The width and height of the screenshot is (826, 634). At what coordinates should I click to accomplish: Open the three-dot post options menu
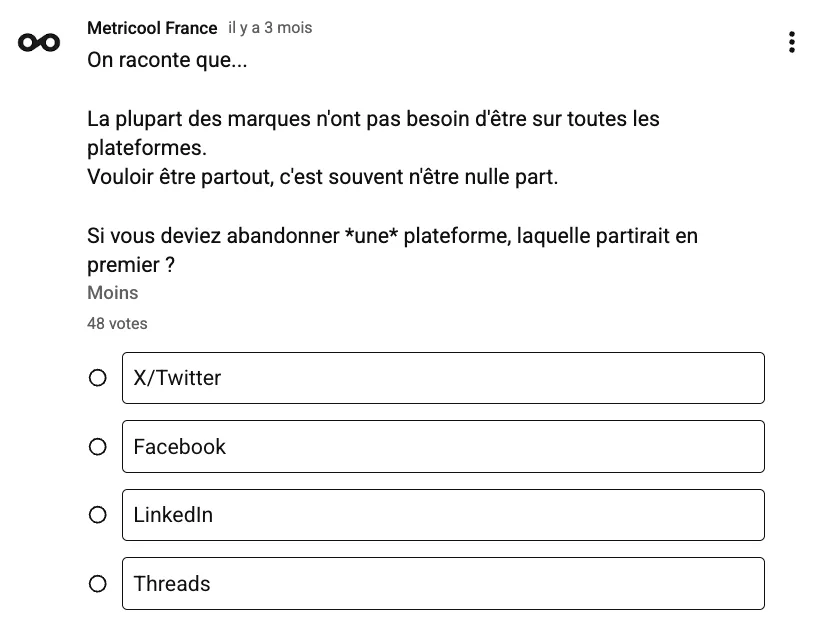tap(791, 42)
